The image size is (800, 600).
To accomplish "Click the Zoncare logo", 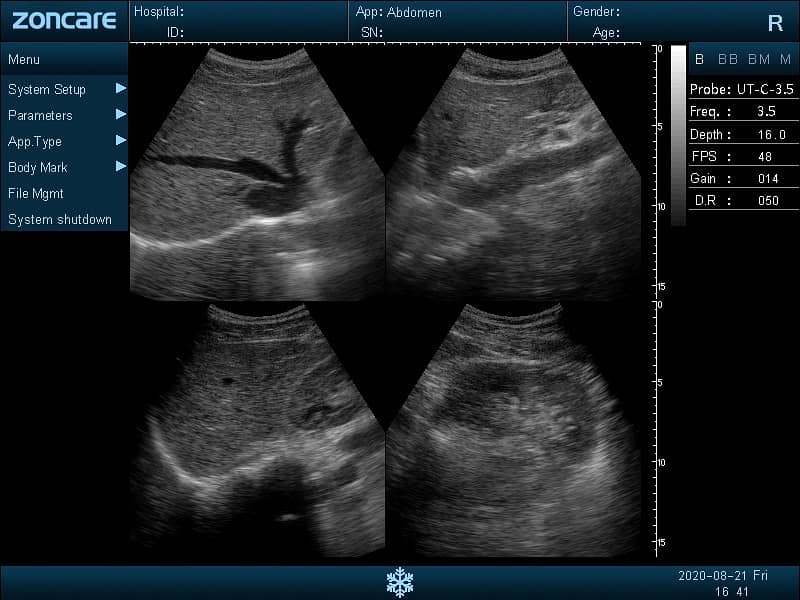I will click(64, 20).
